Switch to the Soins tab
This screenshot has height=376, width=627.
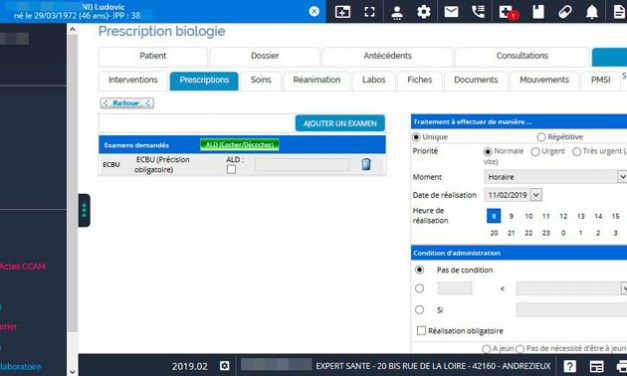point(261,80)
